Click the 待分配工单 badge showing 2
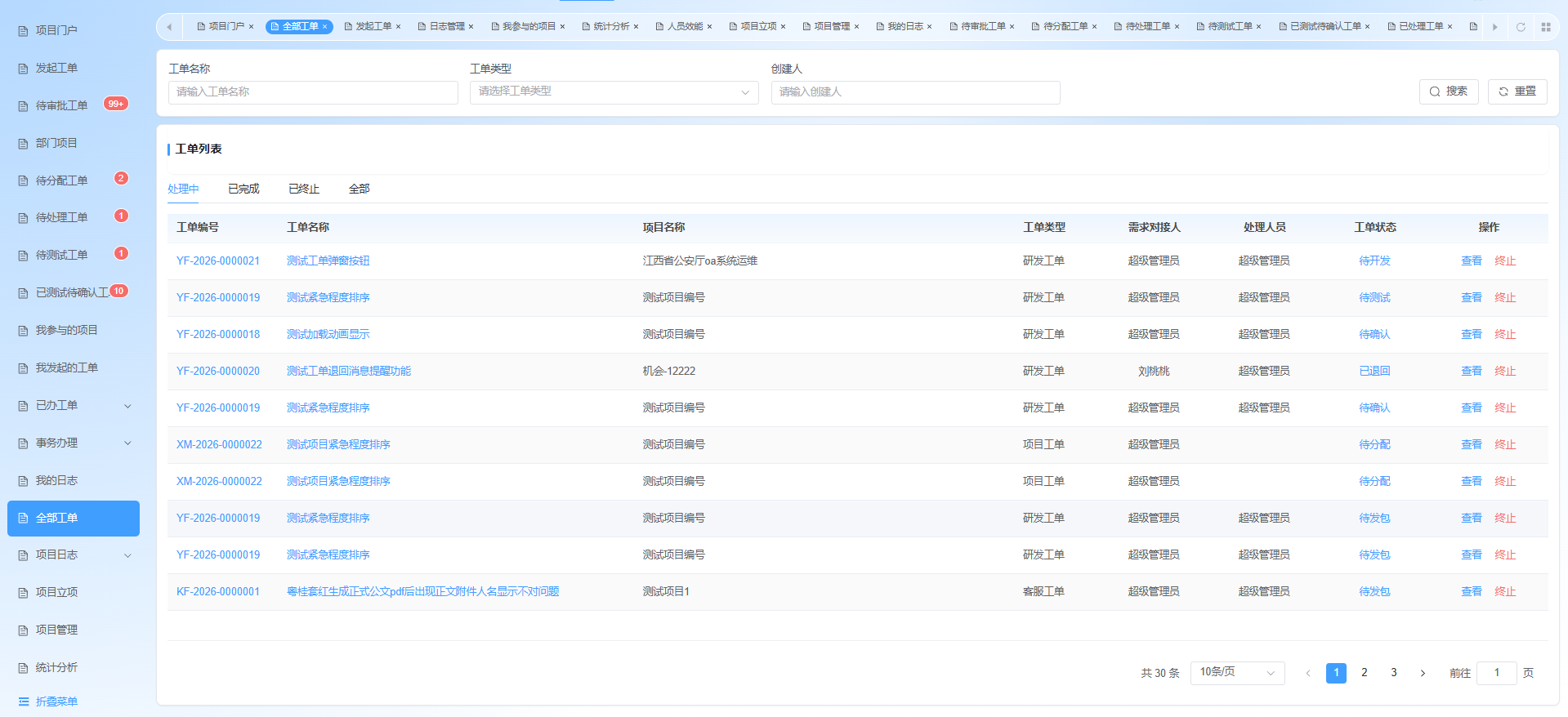This screenshot has height=717, width=1568. [x=121, y=178]
